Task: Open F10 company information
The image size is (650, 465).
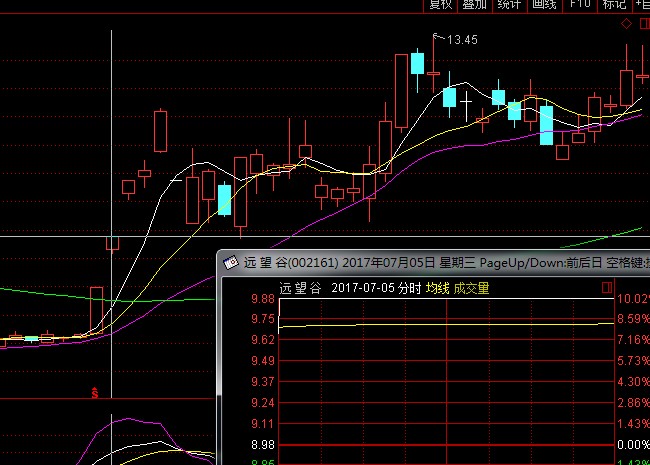Action: click(x=579, y=5)
